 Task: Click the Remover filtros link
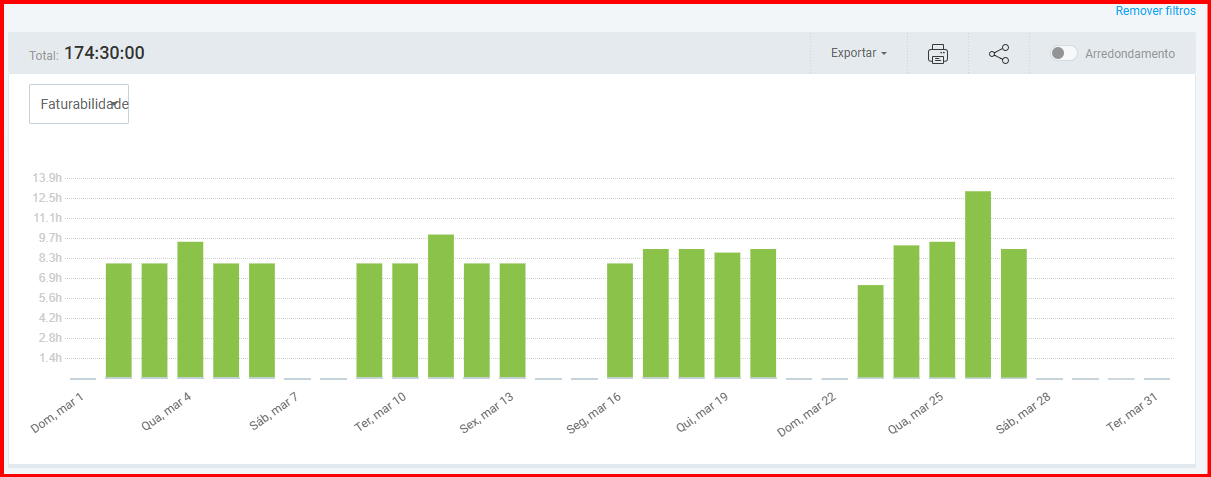click(1155, 11)
